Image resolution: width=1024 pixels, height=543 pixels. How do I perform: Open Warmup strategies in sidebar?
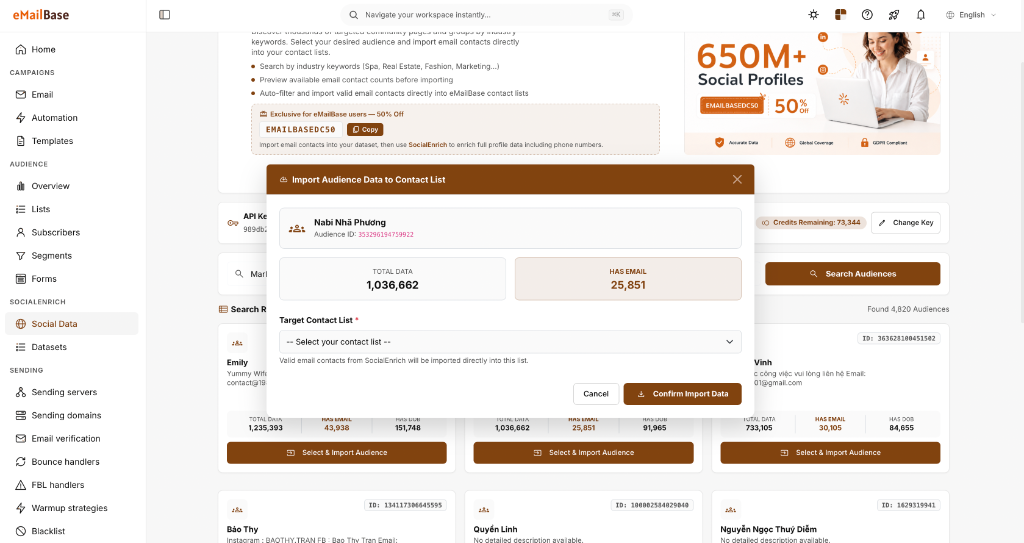[72, 508]
